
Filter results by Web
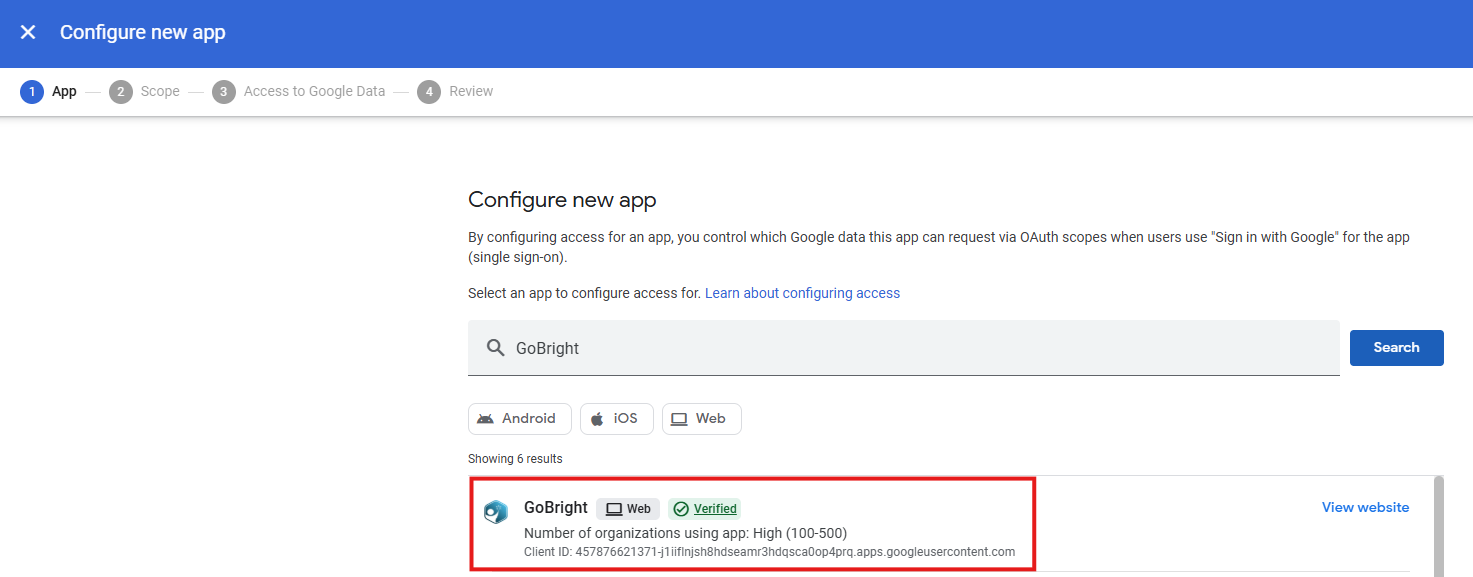701,419
